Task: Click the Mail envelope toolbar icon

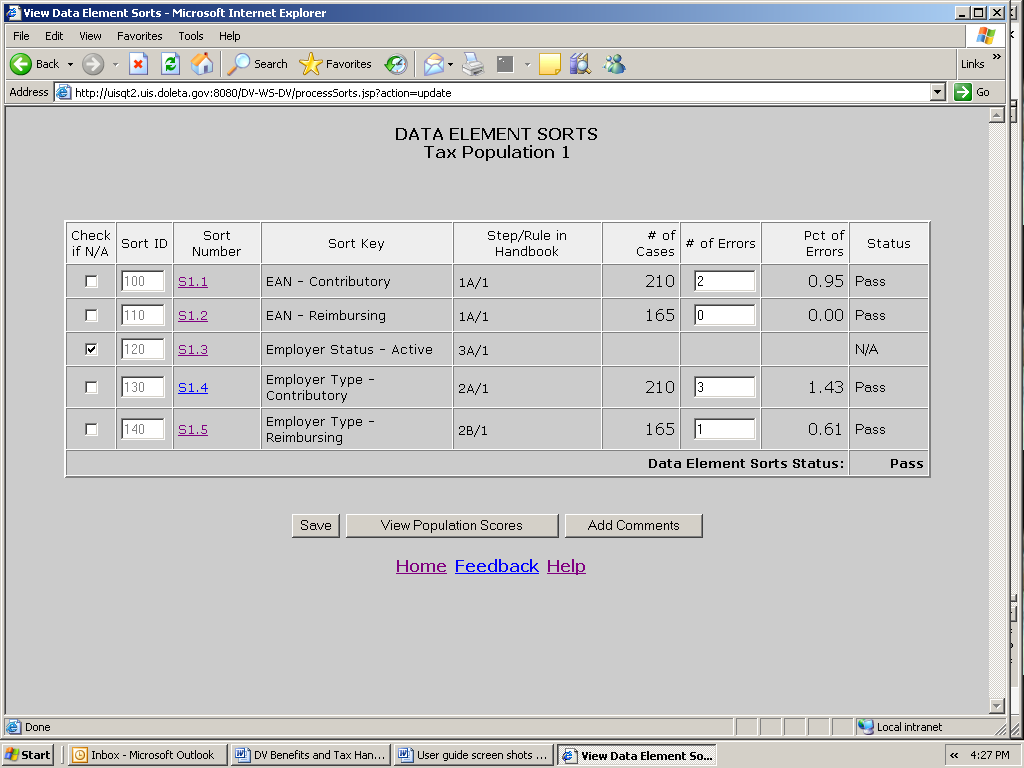Action: tap(433, 64)
